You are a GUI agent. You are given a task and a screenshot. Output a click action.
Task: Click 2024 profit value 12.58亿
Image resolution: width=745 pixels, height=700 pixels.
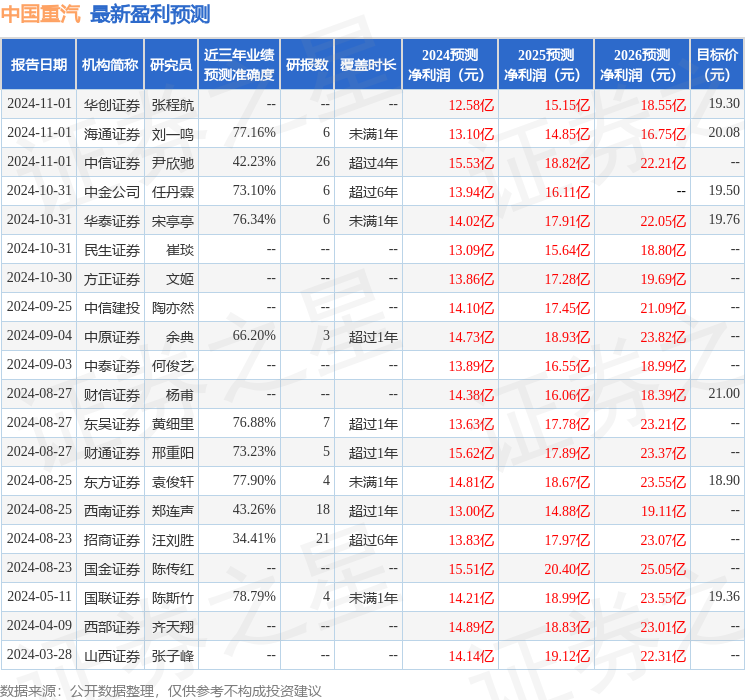(x=471, y=105)
